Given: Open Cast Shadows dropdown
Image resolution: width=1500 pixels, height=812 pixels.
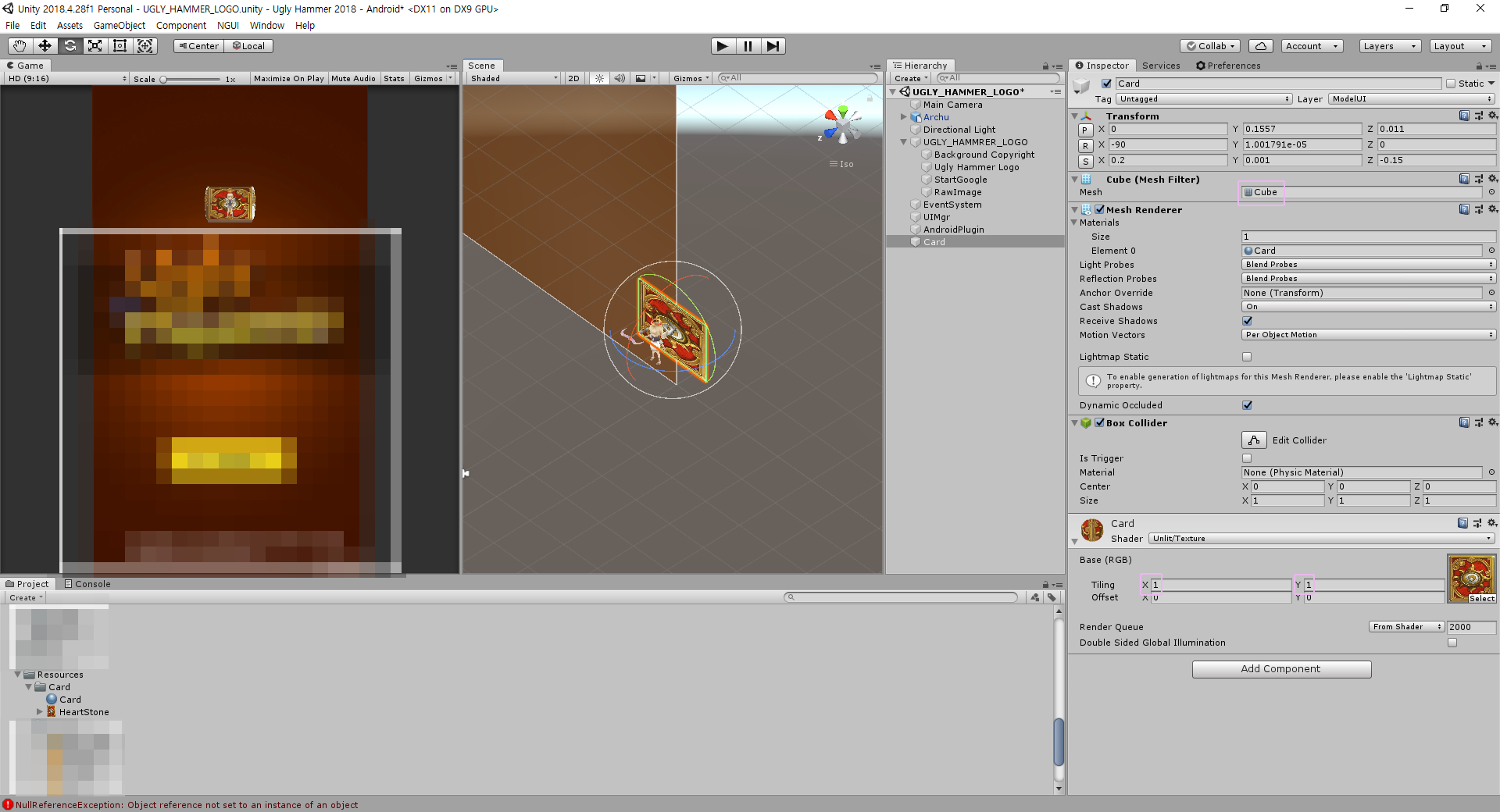Looking at the screenshot, I should coord(1369,307).
